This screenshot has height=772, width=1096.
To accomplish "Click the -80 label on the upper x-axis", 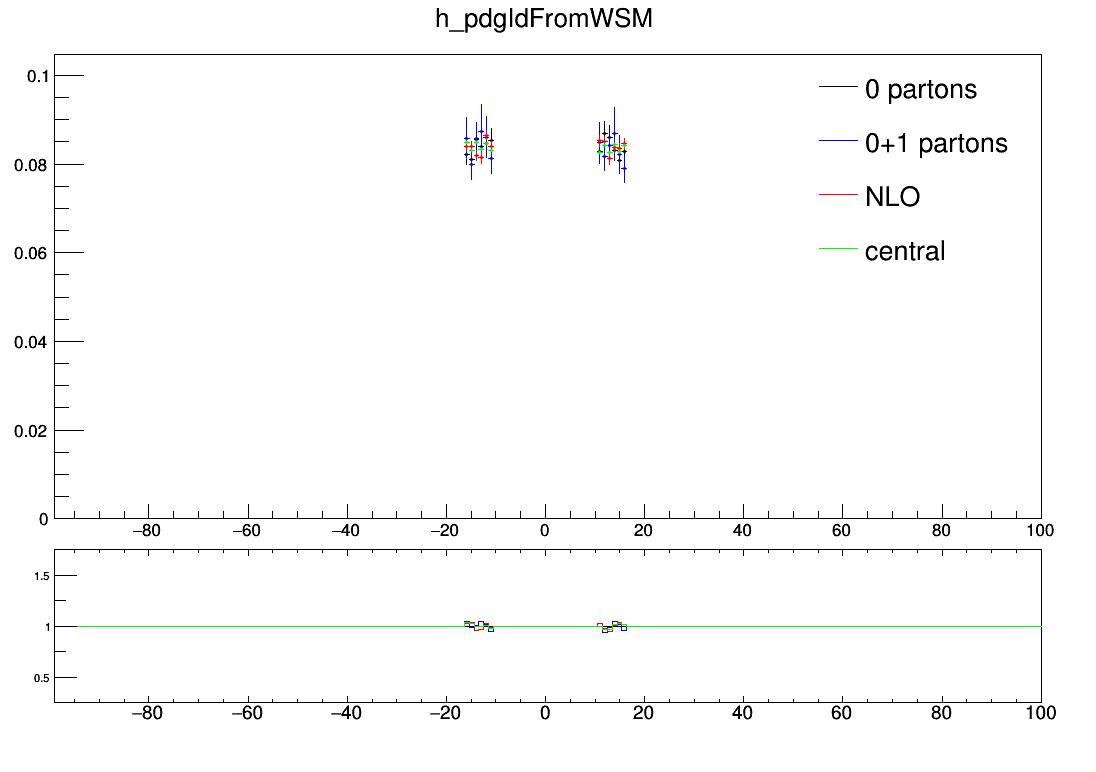I will (146, 531).
